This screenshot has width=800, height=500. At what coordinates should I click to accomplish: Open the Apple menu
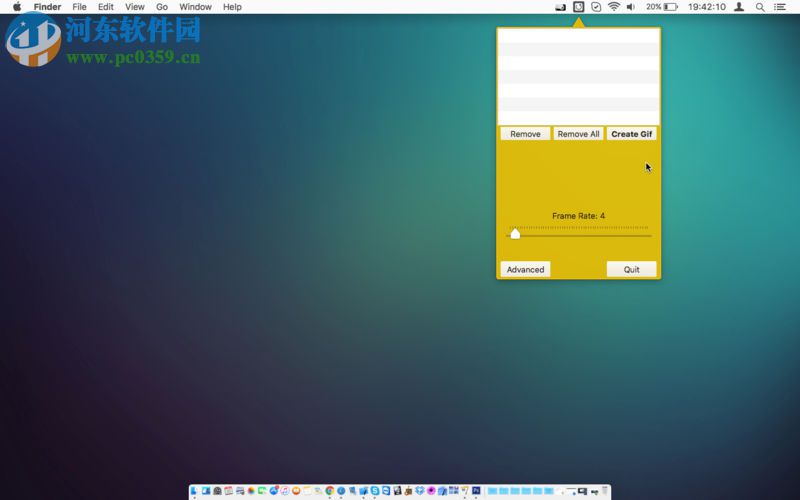[x=17, y=7]
